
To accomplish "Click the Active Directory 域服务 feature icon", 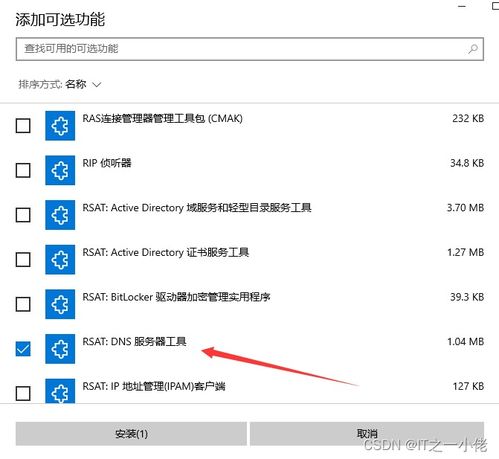I will [x=60, y=215].
